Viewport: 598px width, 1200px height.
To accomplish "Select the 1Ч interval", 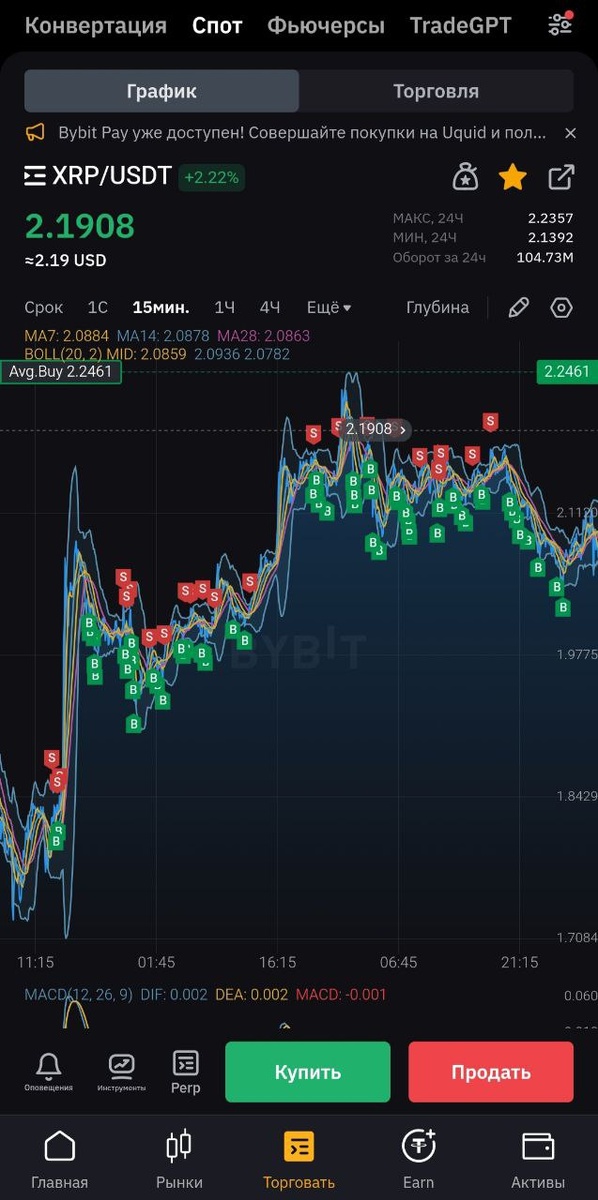I will (x=225, y=307).
